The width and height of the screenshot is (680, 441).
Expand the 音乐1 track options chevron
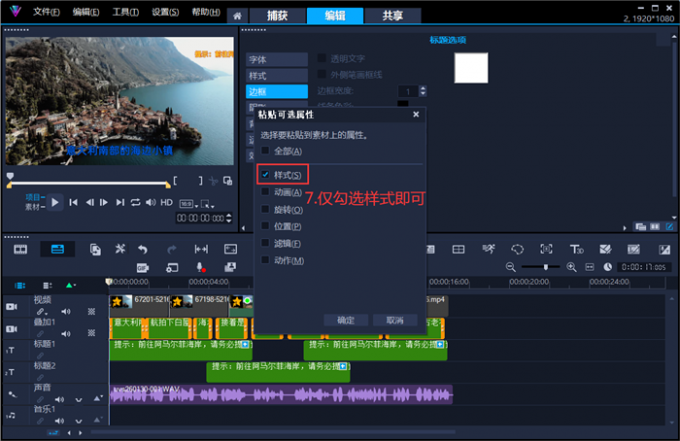click(x=78, y=421)
